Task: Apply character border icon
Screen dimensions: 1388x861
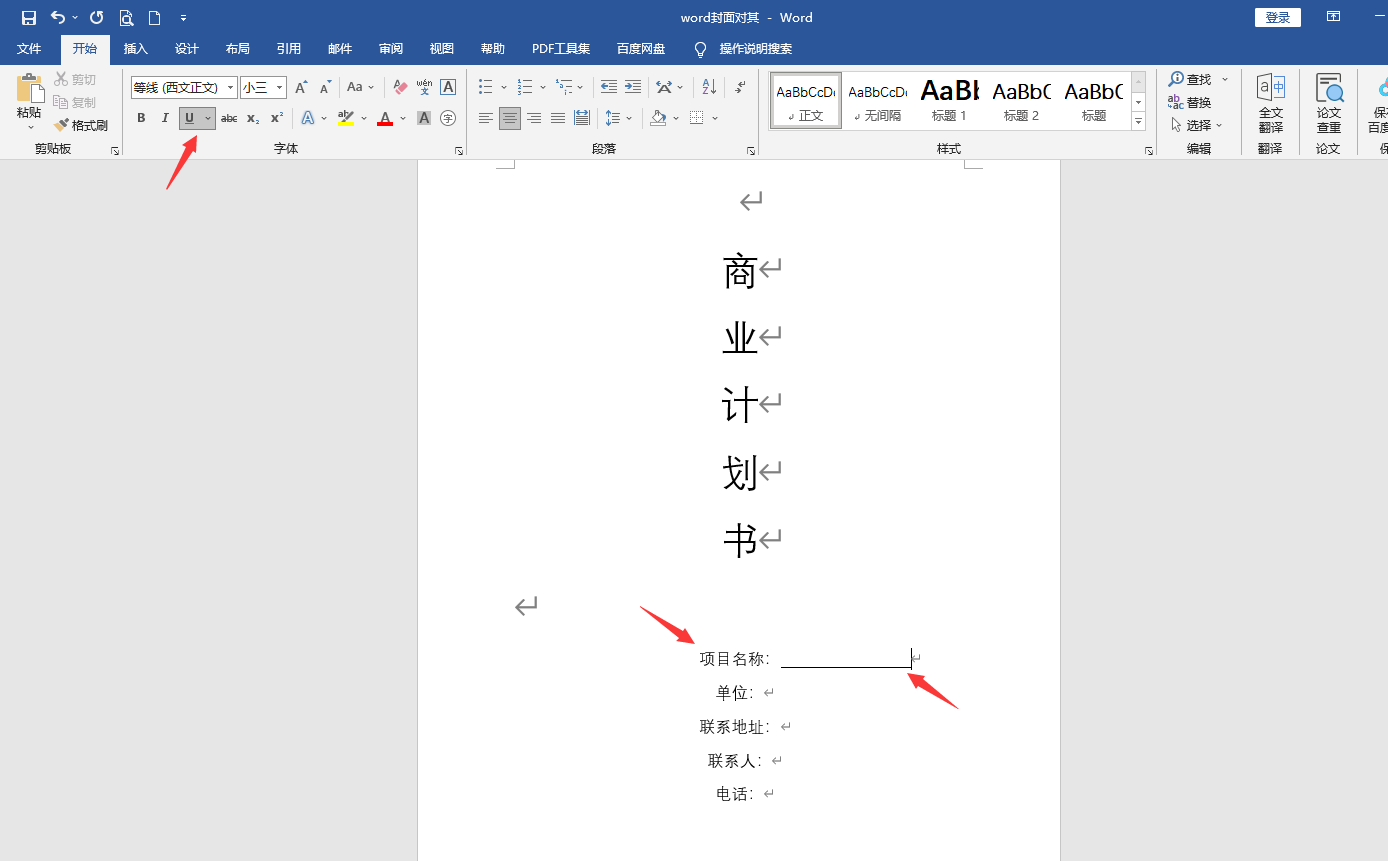Action: click(x=448, y=88)
